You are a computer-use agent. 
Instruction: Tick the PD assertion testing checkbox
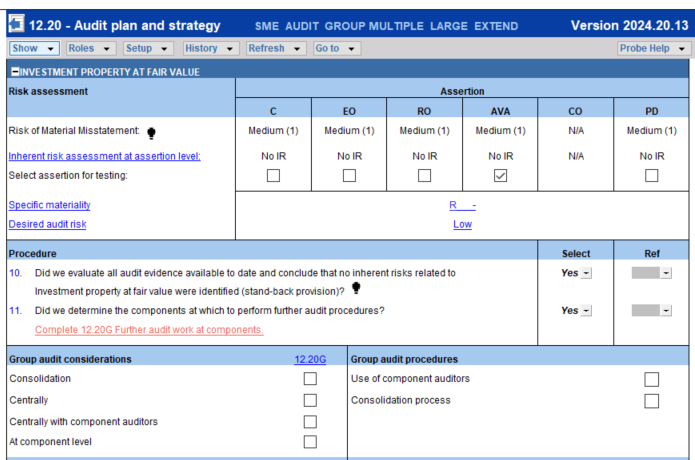[x=652, y=175]
